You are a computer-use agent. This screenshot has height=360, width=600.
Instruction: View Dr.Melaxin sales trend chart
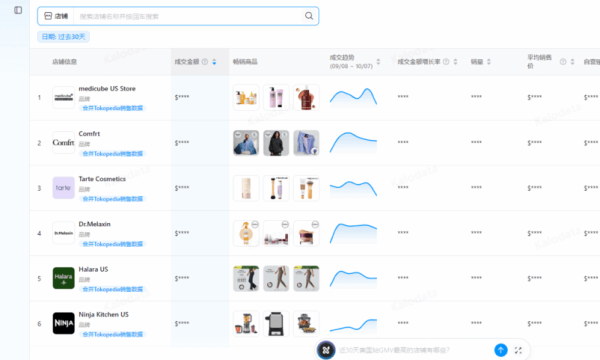click(x=353, y=233)
